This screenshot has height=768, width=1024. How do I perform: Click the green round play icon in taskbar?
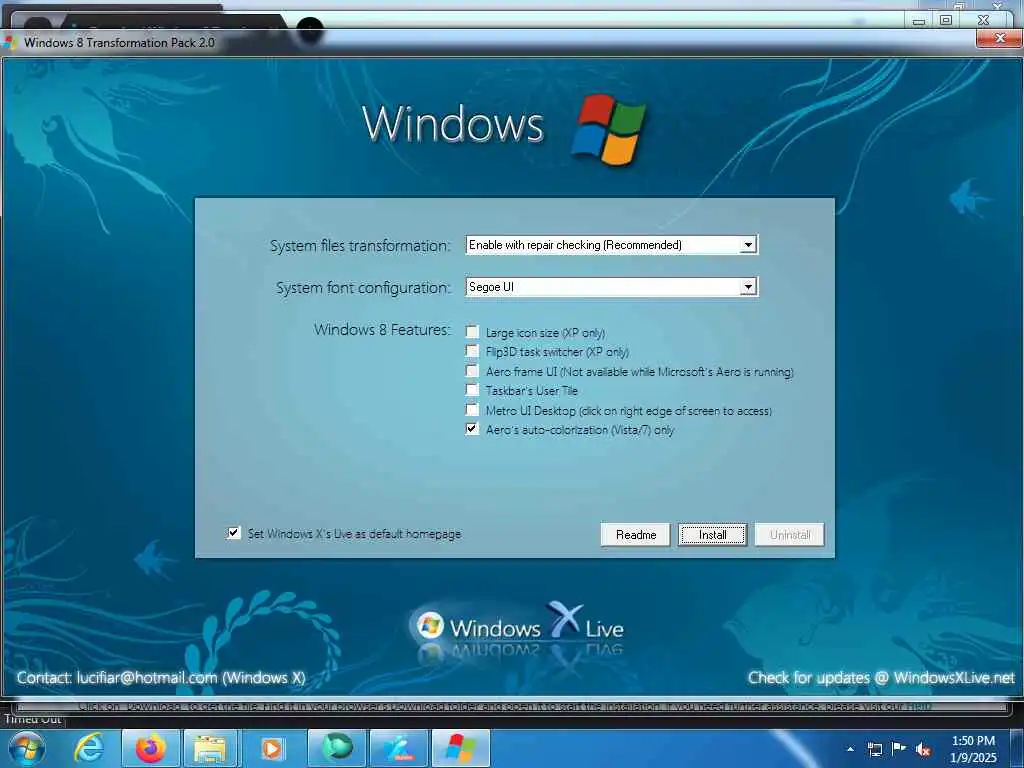(x=337, y=748)
